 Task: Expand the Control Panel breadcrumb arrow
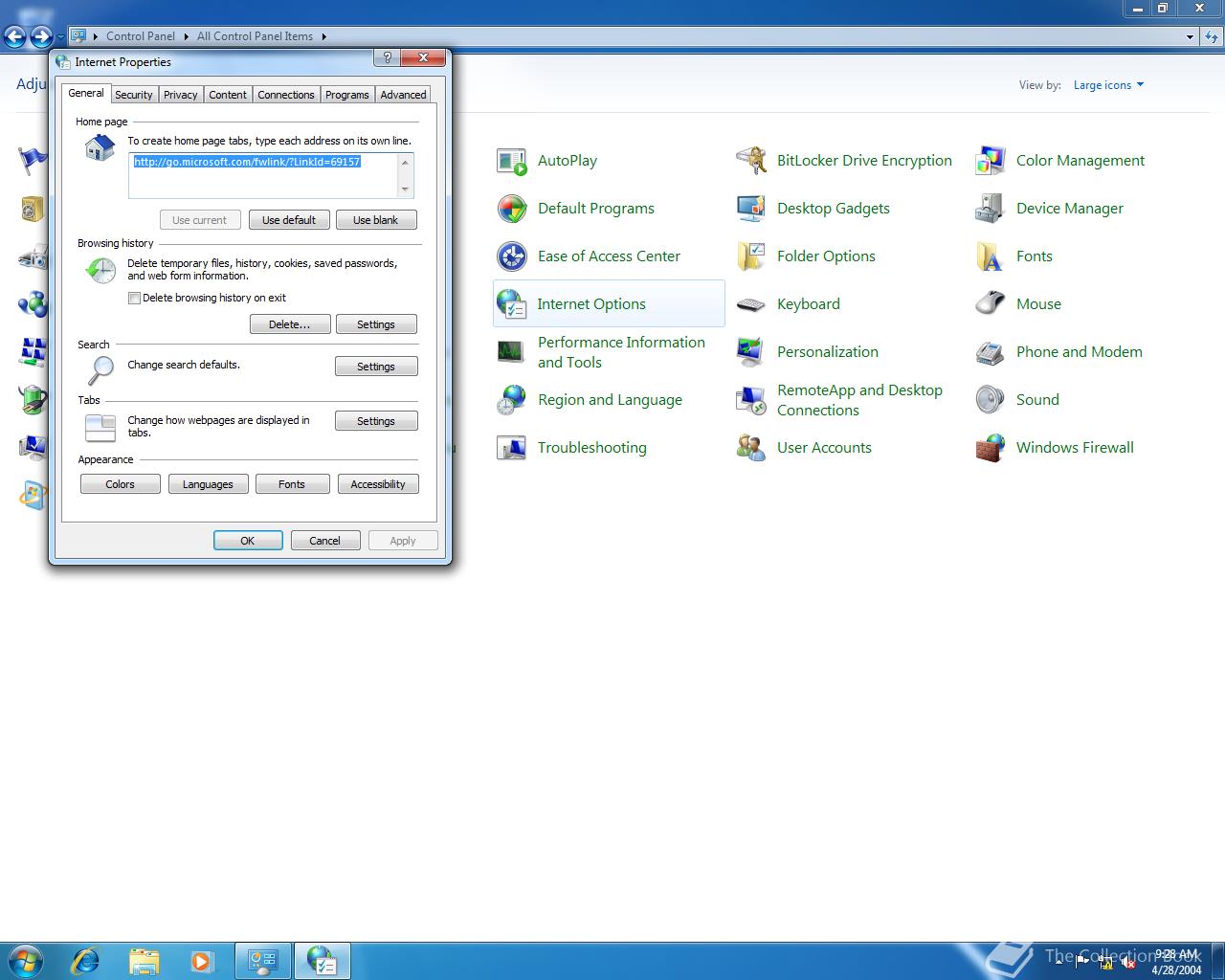pos(186,36)
